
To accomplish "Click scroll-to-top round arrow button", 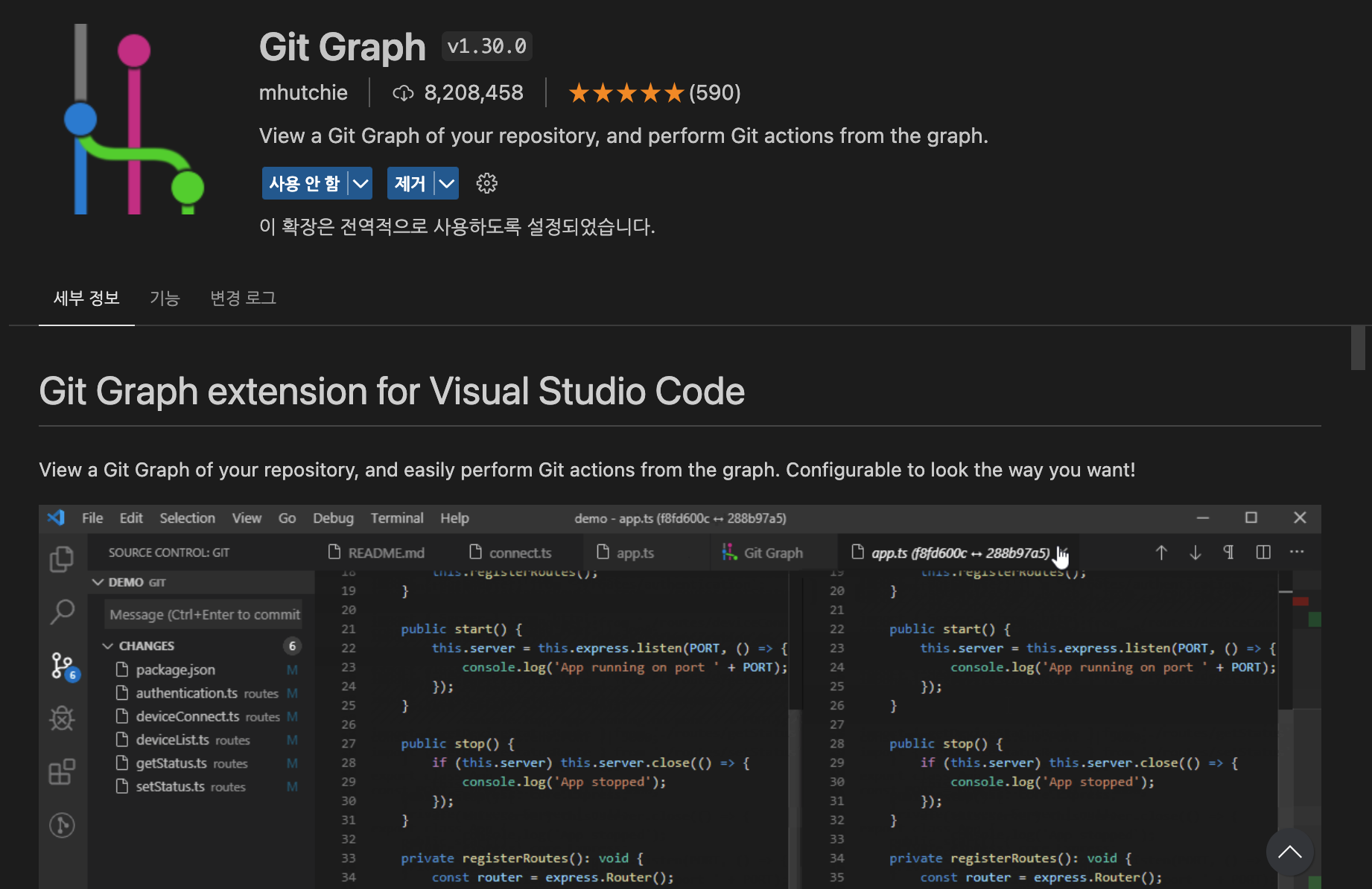I will point(1289,852).
